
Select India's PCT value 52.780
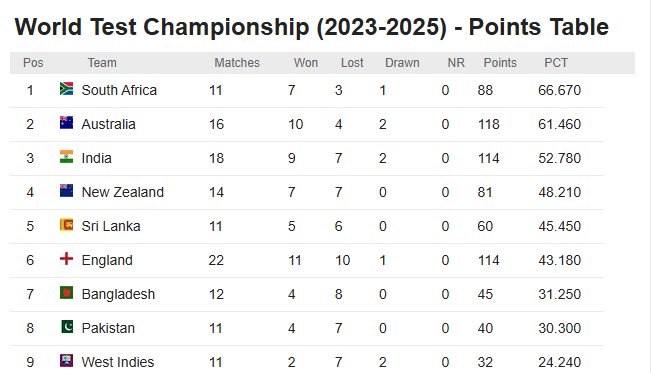[x=559, y=158]
